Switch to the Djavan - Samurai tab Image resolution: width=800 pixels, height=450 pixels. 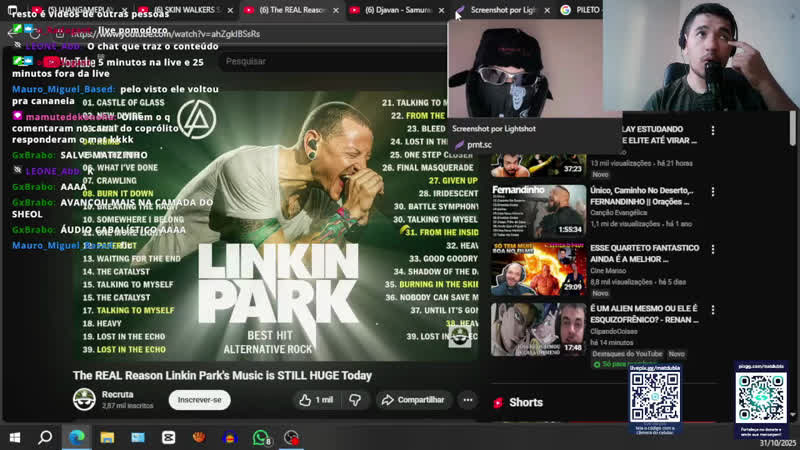click(x=395, y=10)
